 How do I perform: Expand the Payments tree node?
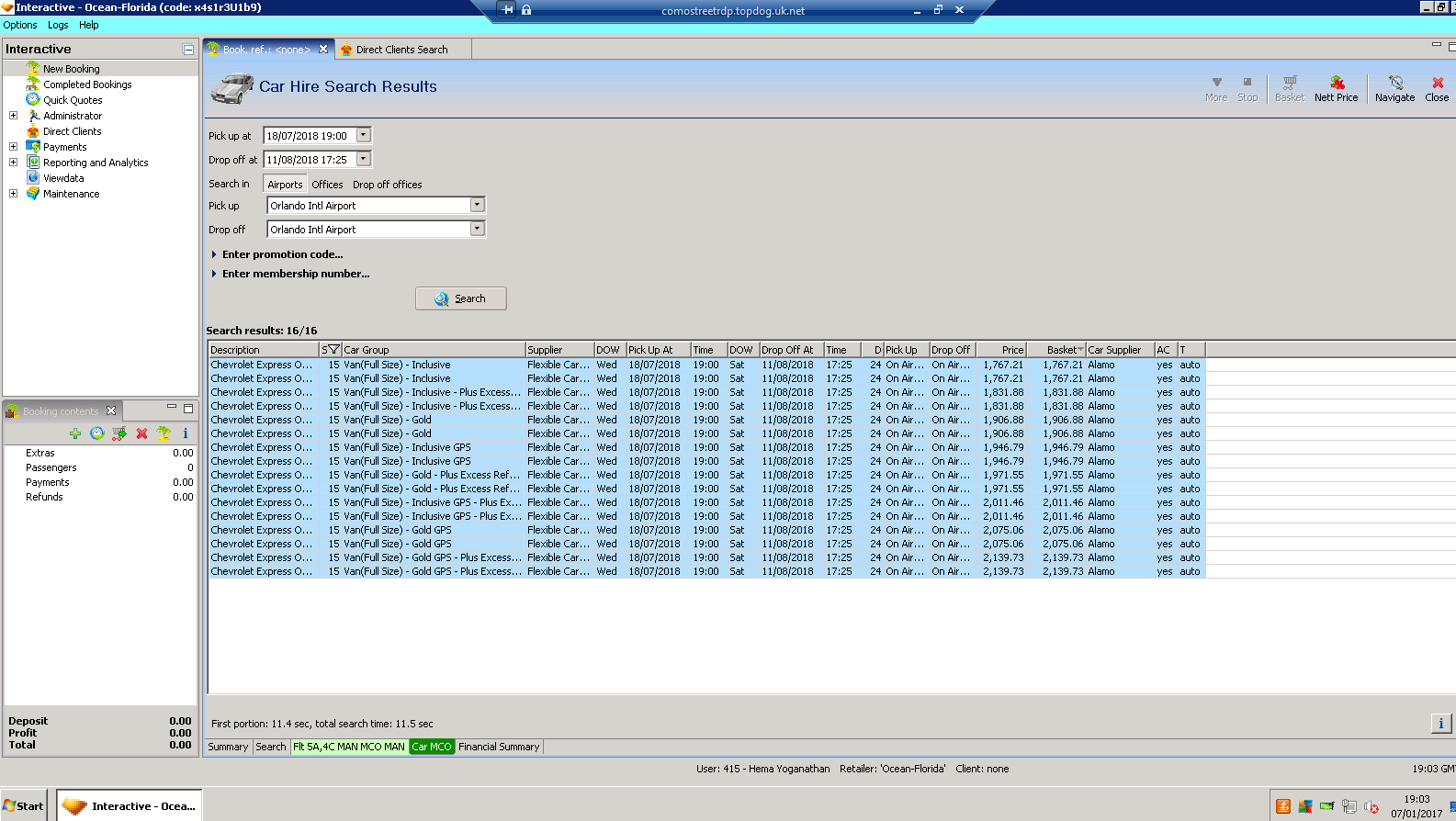coord(13,147)
